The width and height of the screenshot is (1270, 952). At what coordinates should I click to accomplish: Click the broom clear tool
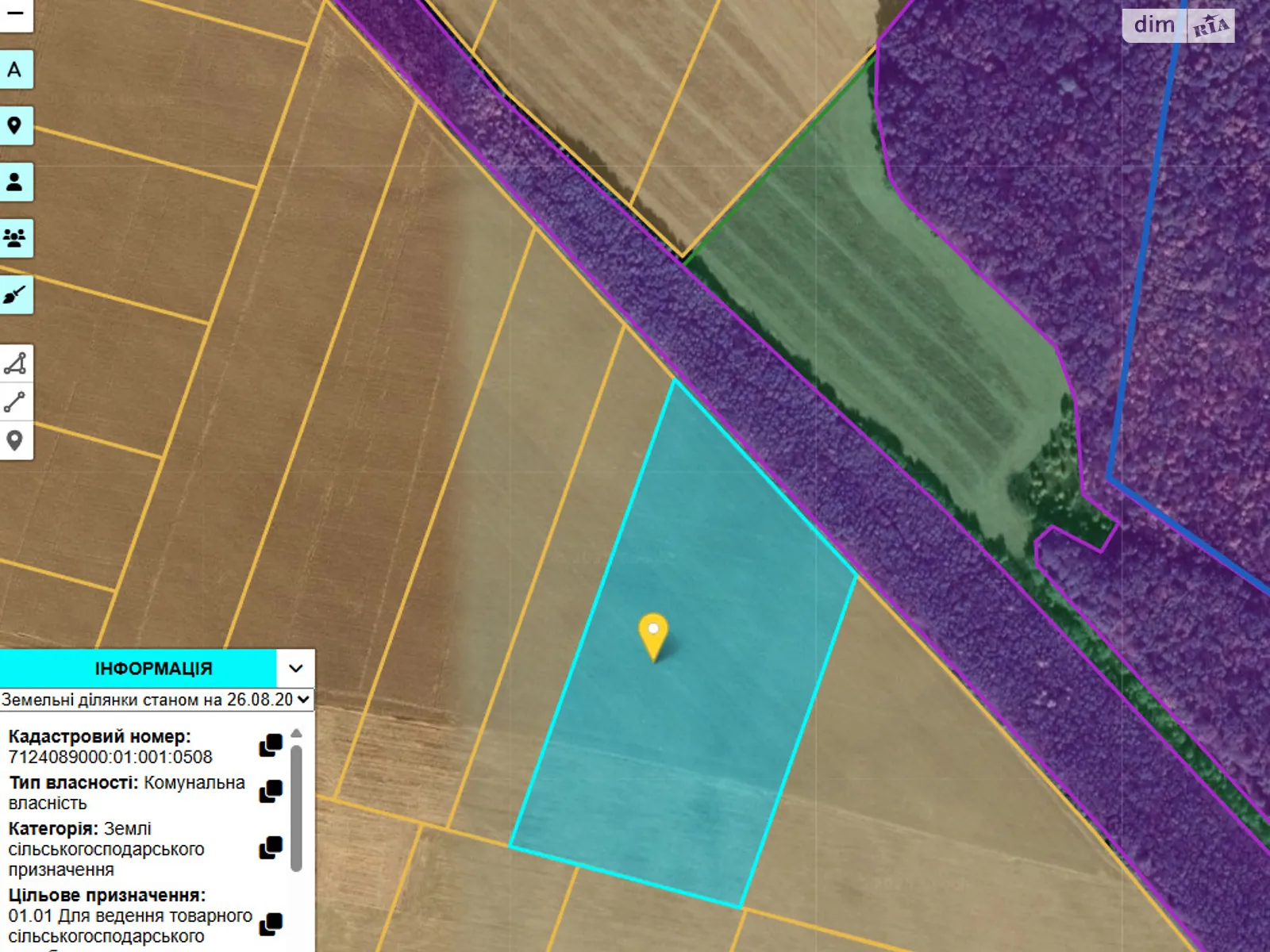pyautogui.click(x=15, y=295)
